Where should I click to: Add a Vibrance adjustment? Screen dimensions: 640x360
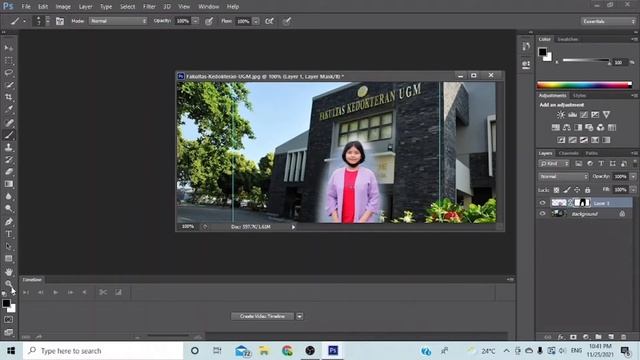[x=607, y=115]
